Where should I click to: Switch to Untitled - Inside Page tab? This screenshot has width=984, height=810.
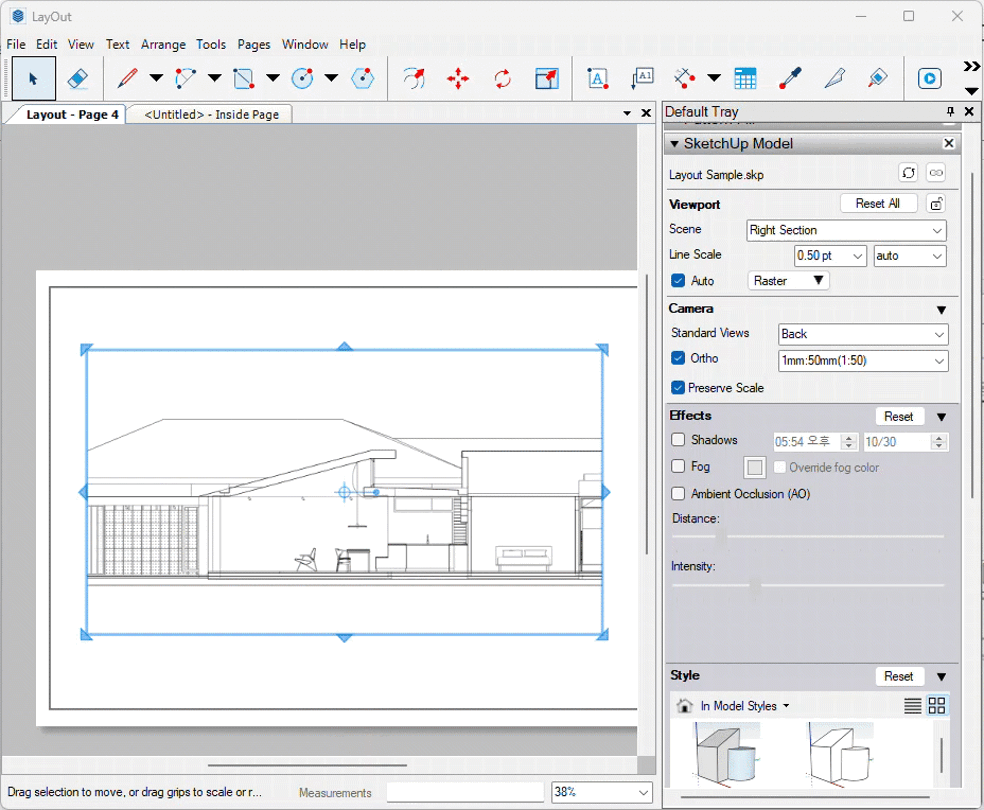pos(211,115)
